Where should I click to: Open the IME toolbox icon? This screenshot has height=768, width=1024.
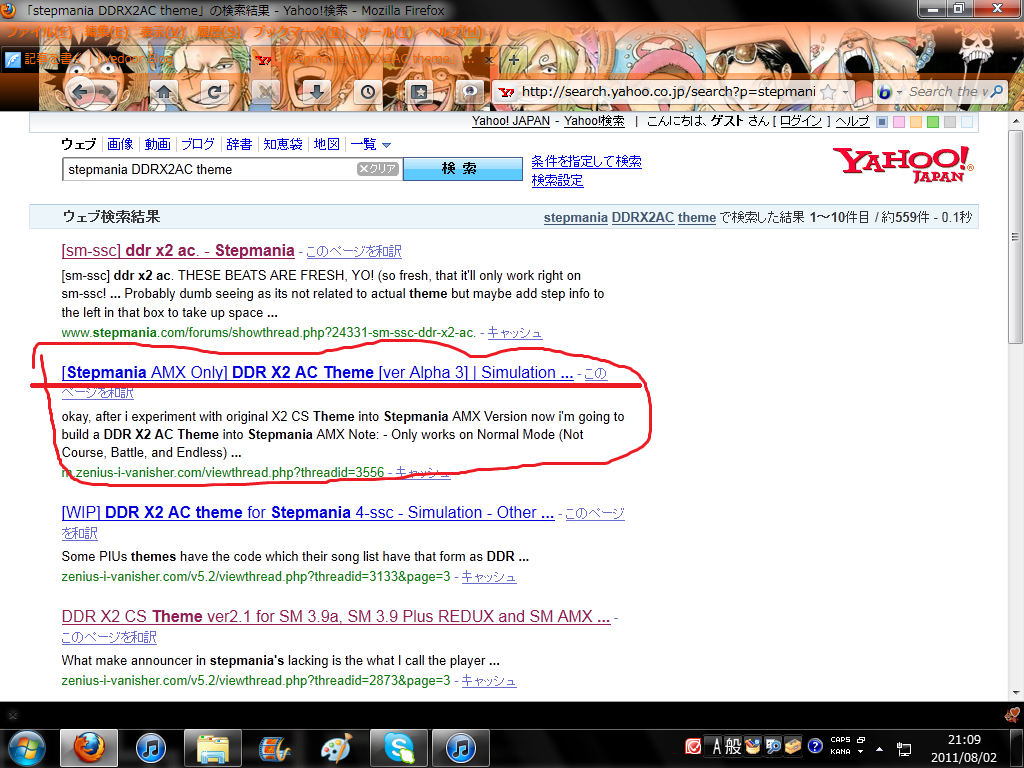coord(793,746)
